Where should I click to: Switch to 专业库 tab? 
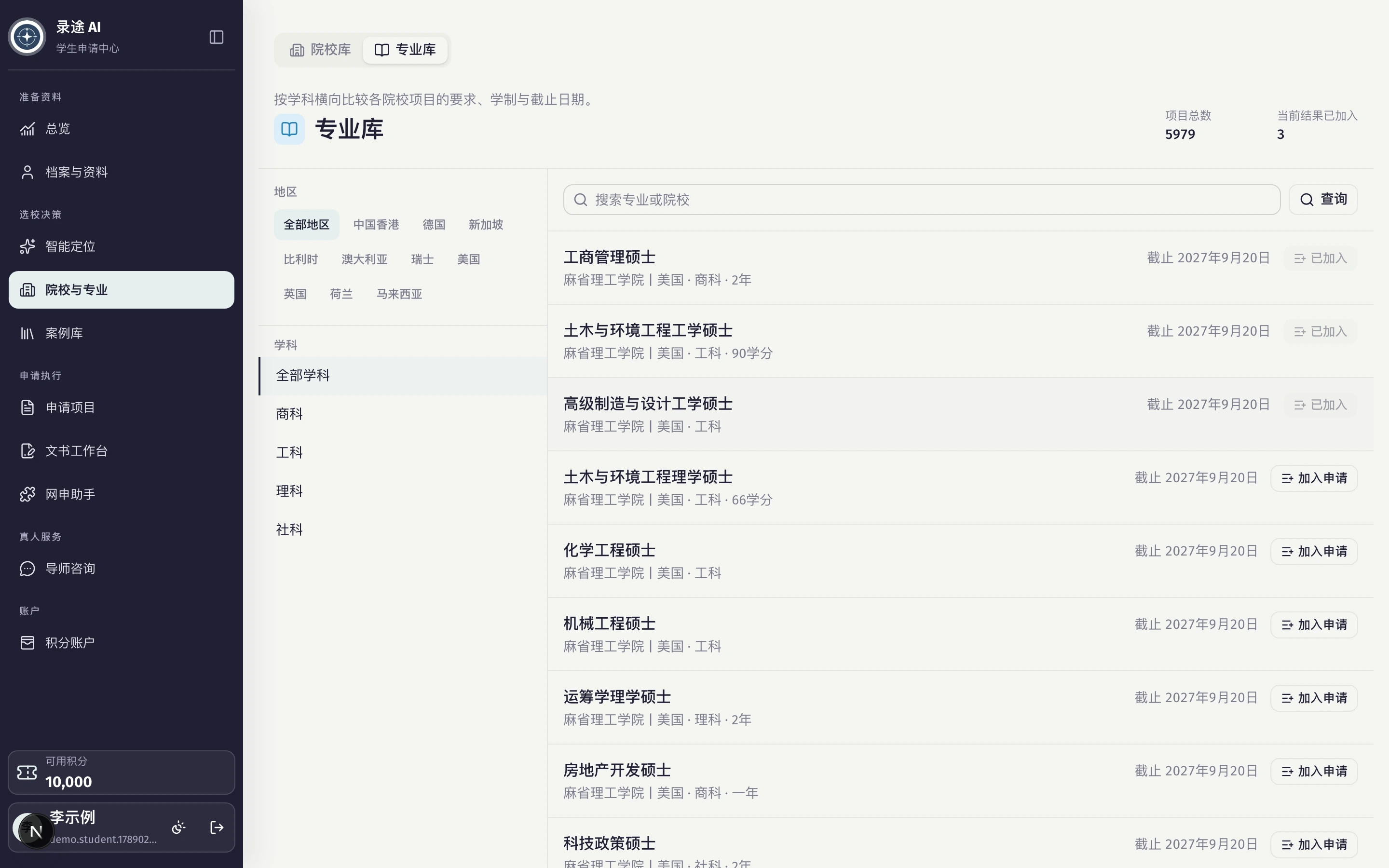405,50
